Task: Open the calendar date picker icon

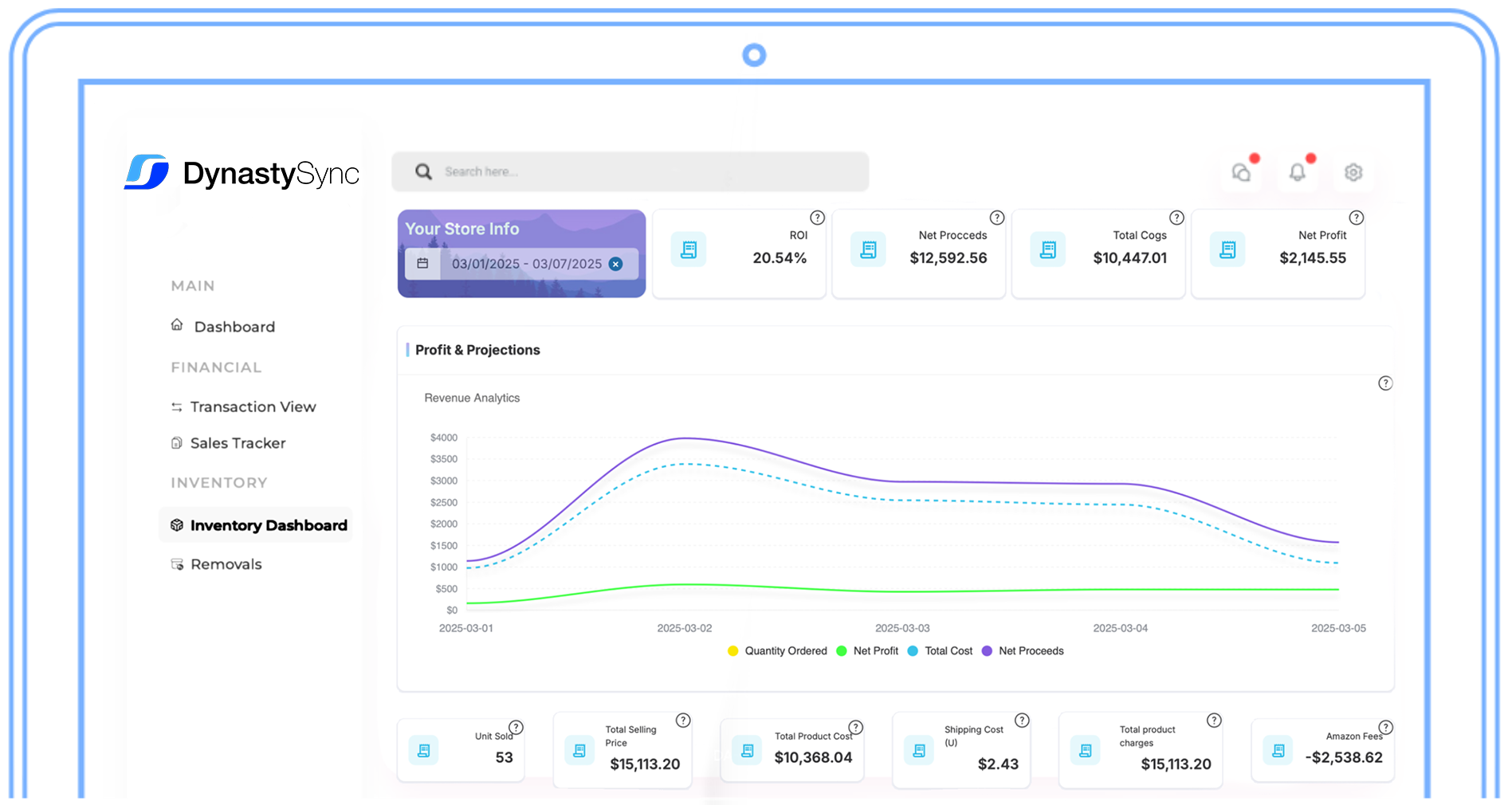Action: pyautogui.click(x=422, y=264)
